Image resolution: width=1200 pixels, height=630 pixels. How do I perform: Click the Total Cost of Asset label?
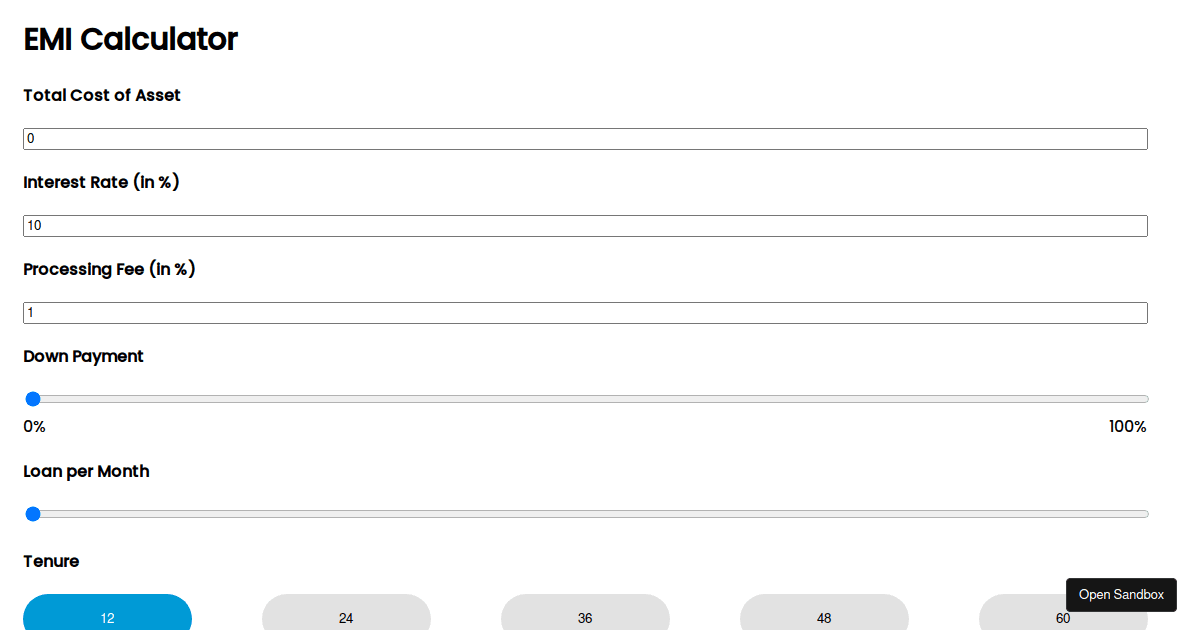click(x=101, y=95)
